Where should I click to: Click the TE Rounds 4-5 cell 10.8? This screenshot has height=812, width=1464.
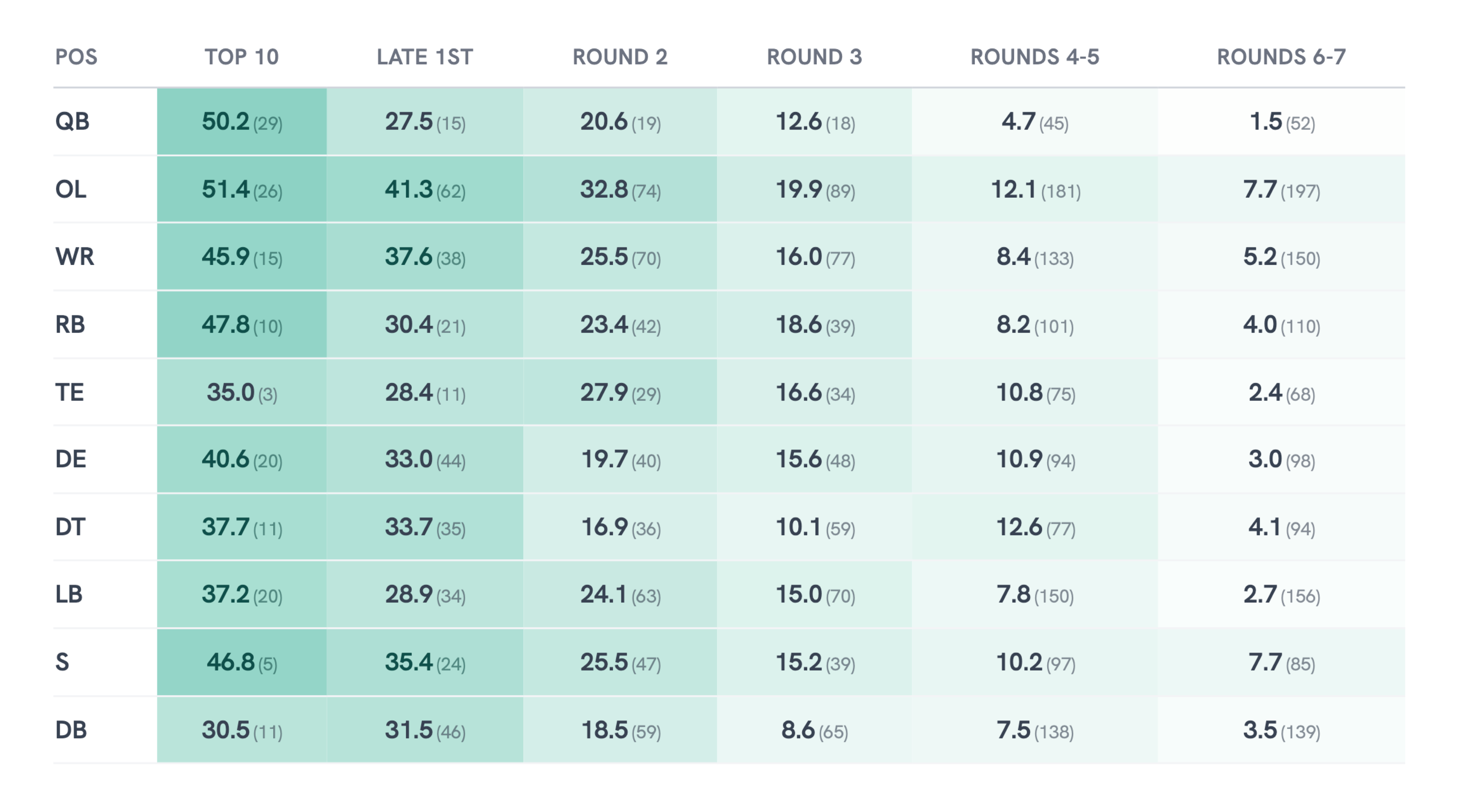coord(1035,392)
